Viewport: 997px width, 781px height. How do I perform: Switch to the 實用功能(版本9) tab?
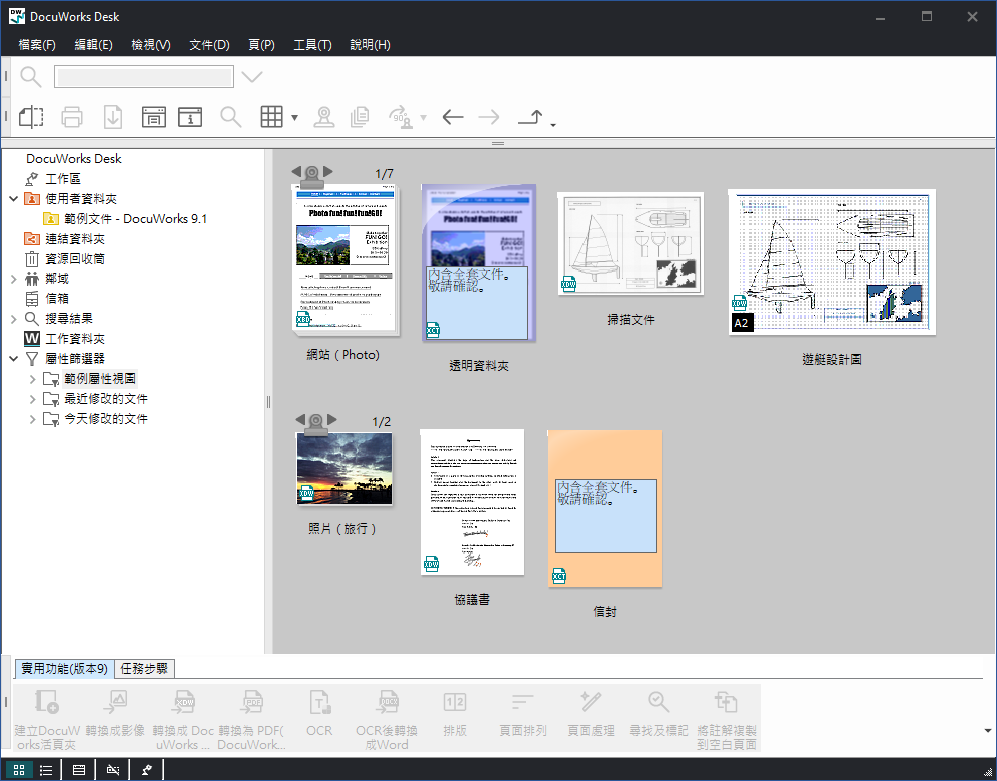tap(64, 668)
